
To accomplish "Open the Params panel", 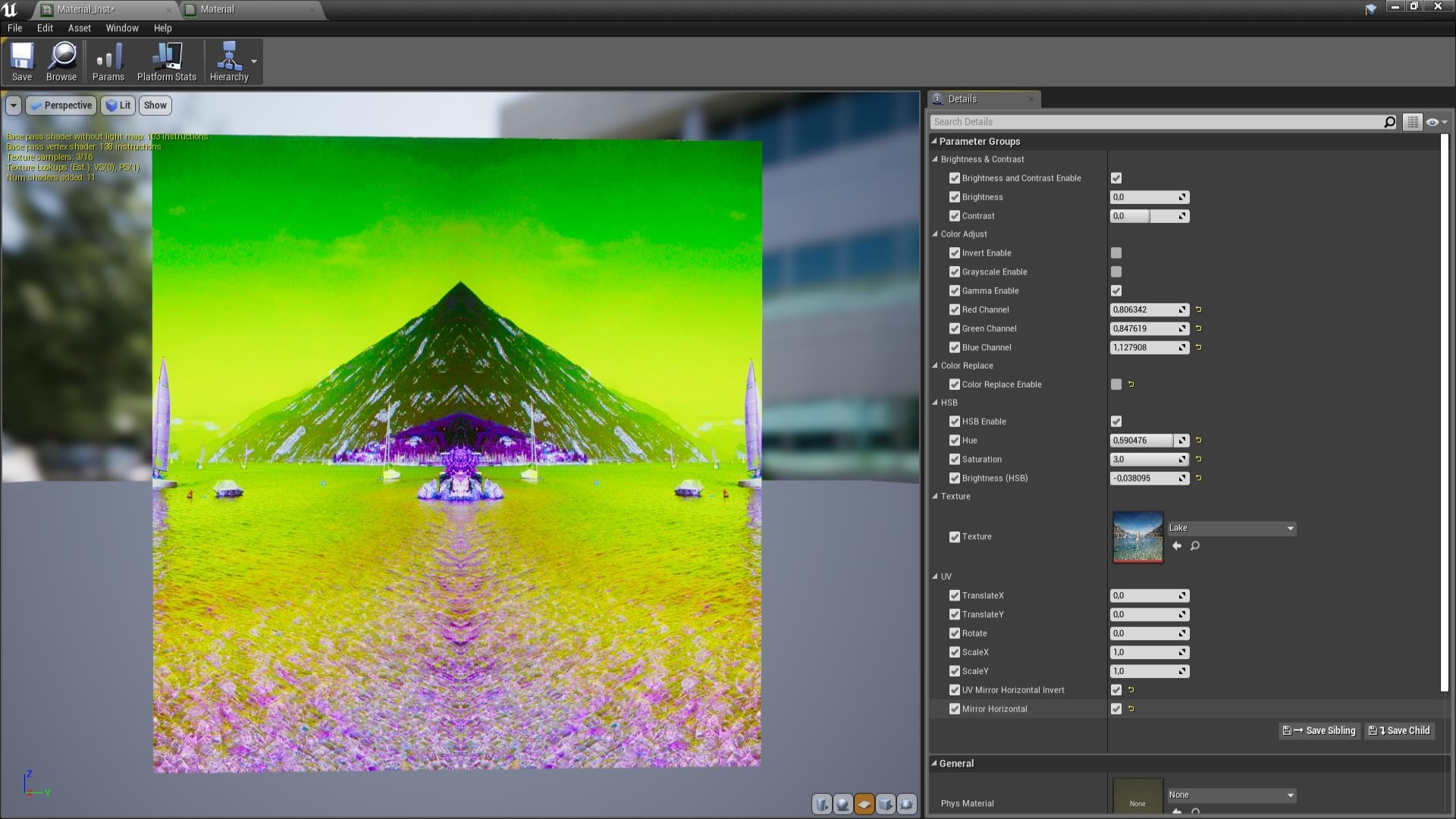I will coord(108,61).
